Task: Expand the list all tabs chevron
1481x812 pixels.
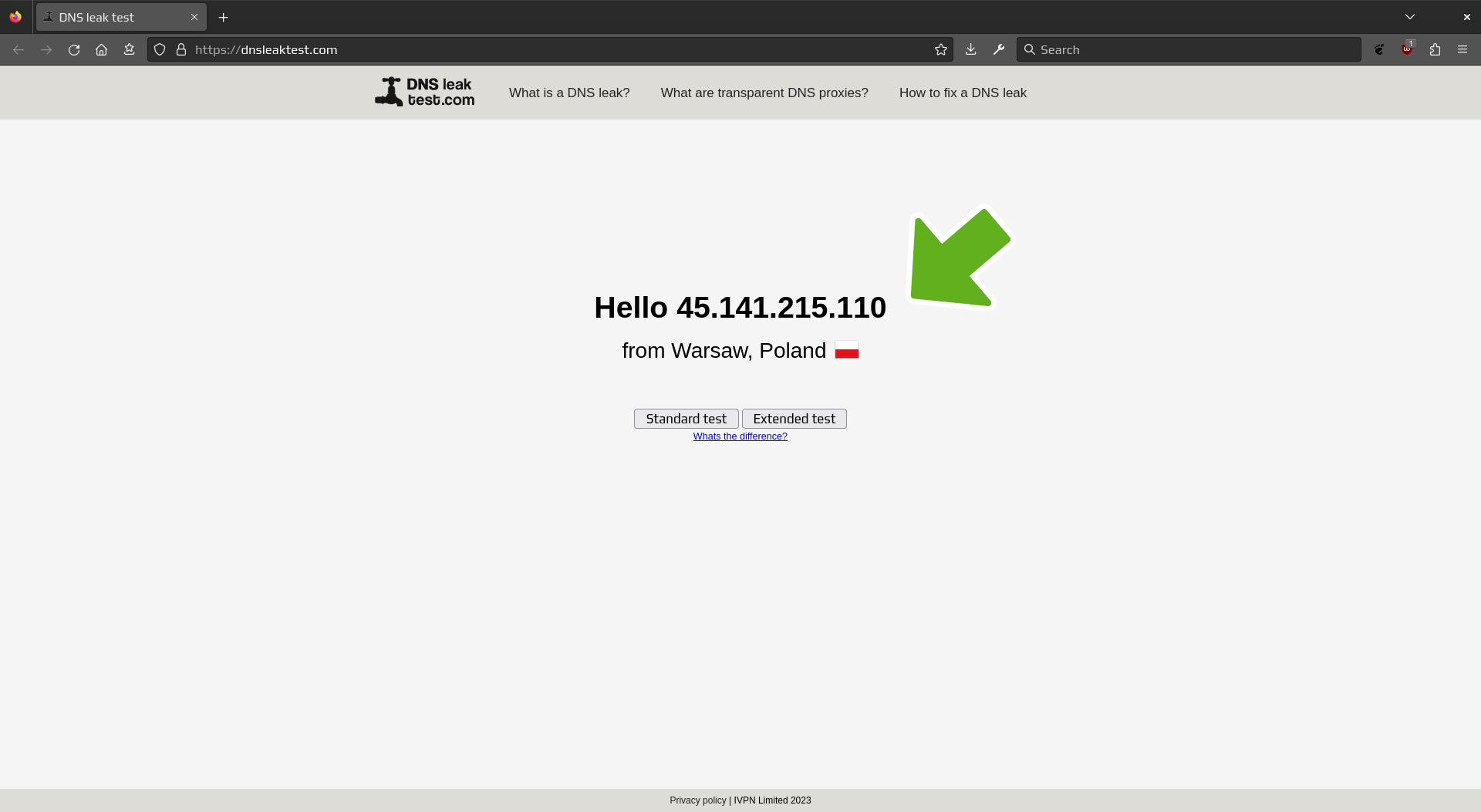Action: click(1410, 17)
